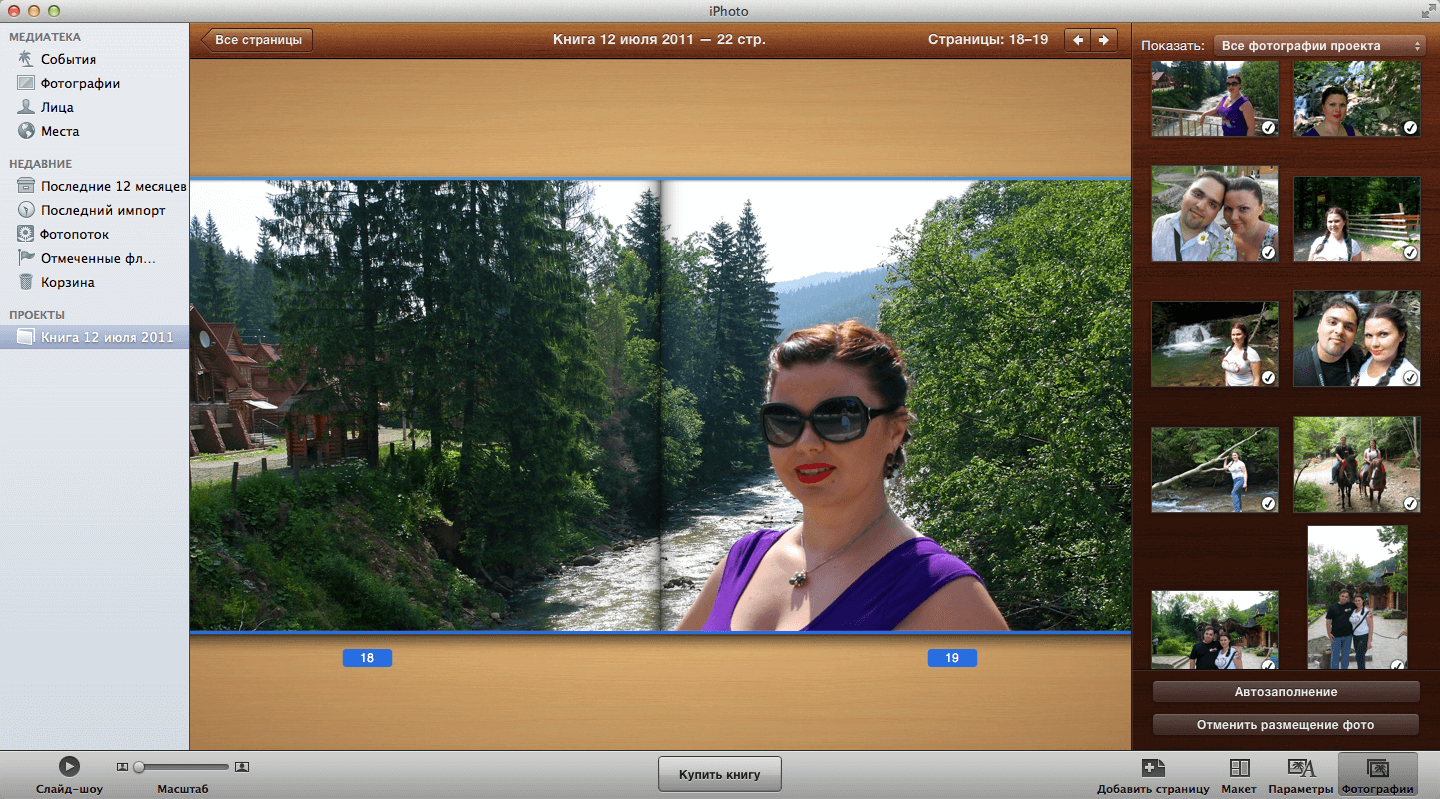Viewport: 1440px width, 799px height.
Task: Open the Макет layout panel
Action: pos(1239,768)
